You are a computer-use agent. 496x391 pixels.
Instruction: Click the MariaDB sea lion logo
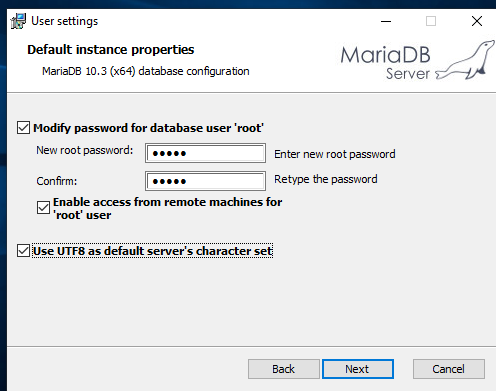click(x=465, y=60)
